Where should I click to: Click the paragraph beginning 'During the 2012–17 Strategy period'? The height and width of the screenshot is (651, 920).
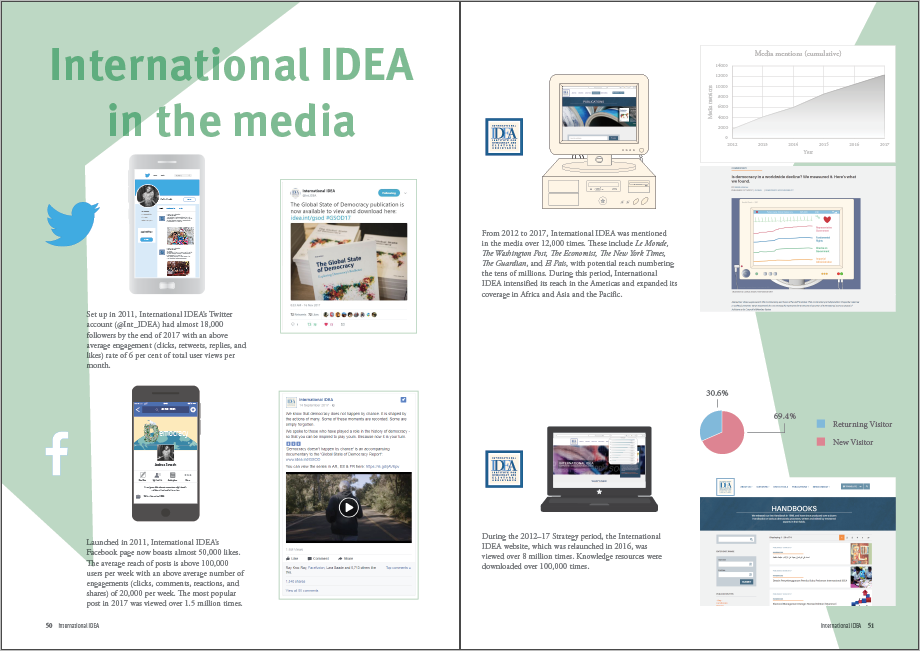[572, 551]
